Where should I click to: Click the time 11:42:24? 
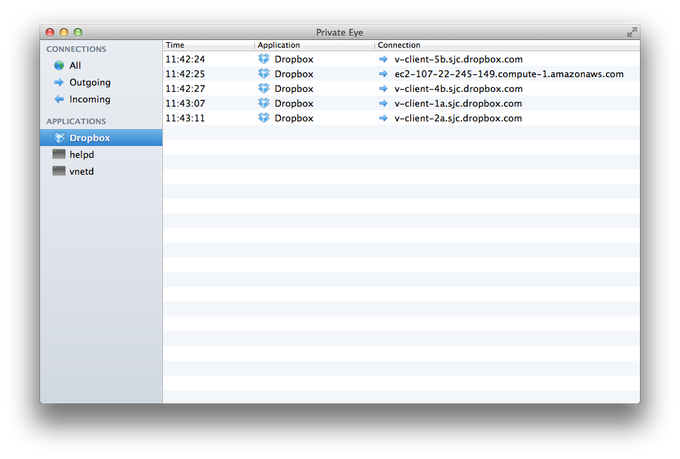[x=185, y=59]
